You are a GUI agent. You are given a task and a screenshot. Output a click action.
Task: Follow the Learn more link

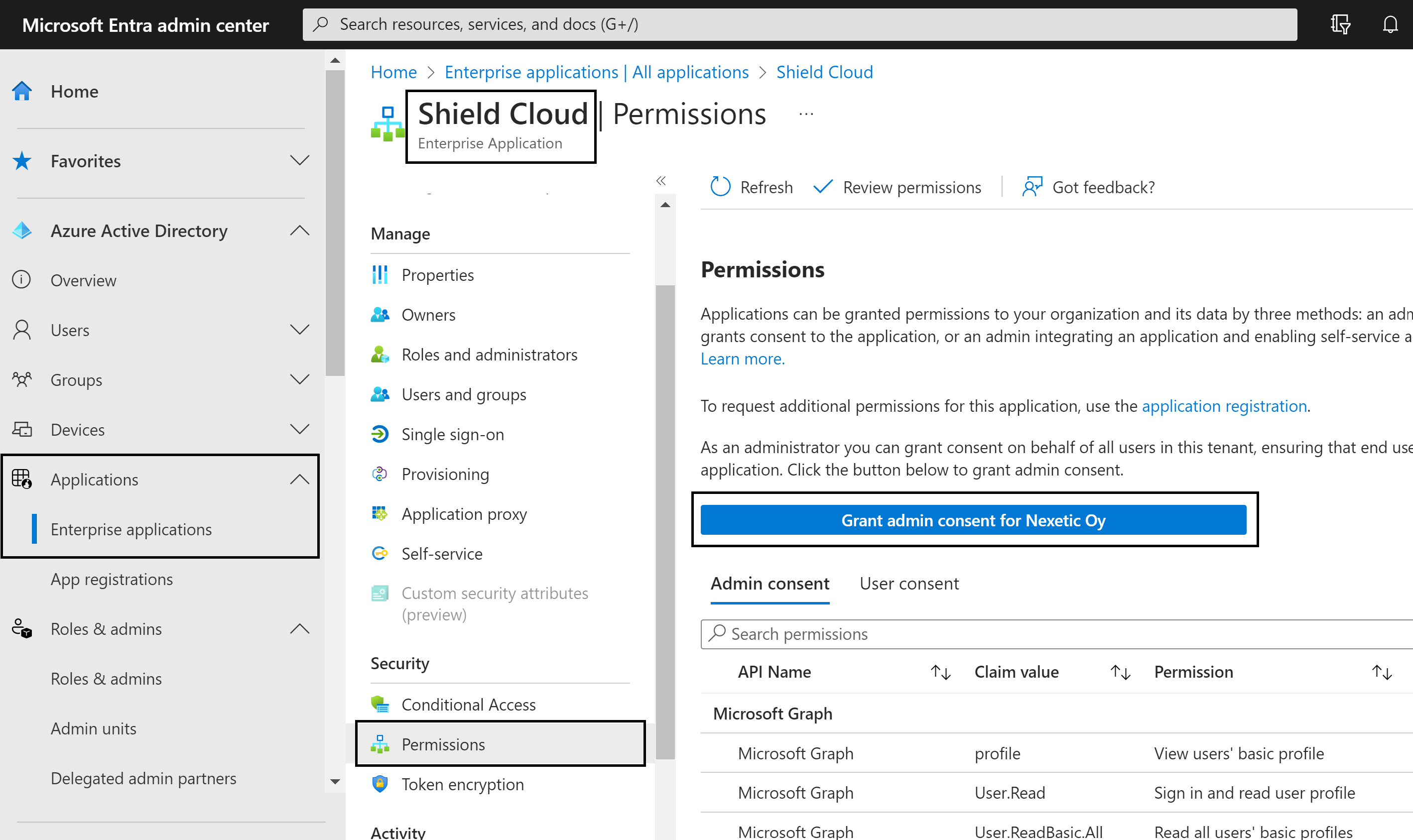[742, 359]
